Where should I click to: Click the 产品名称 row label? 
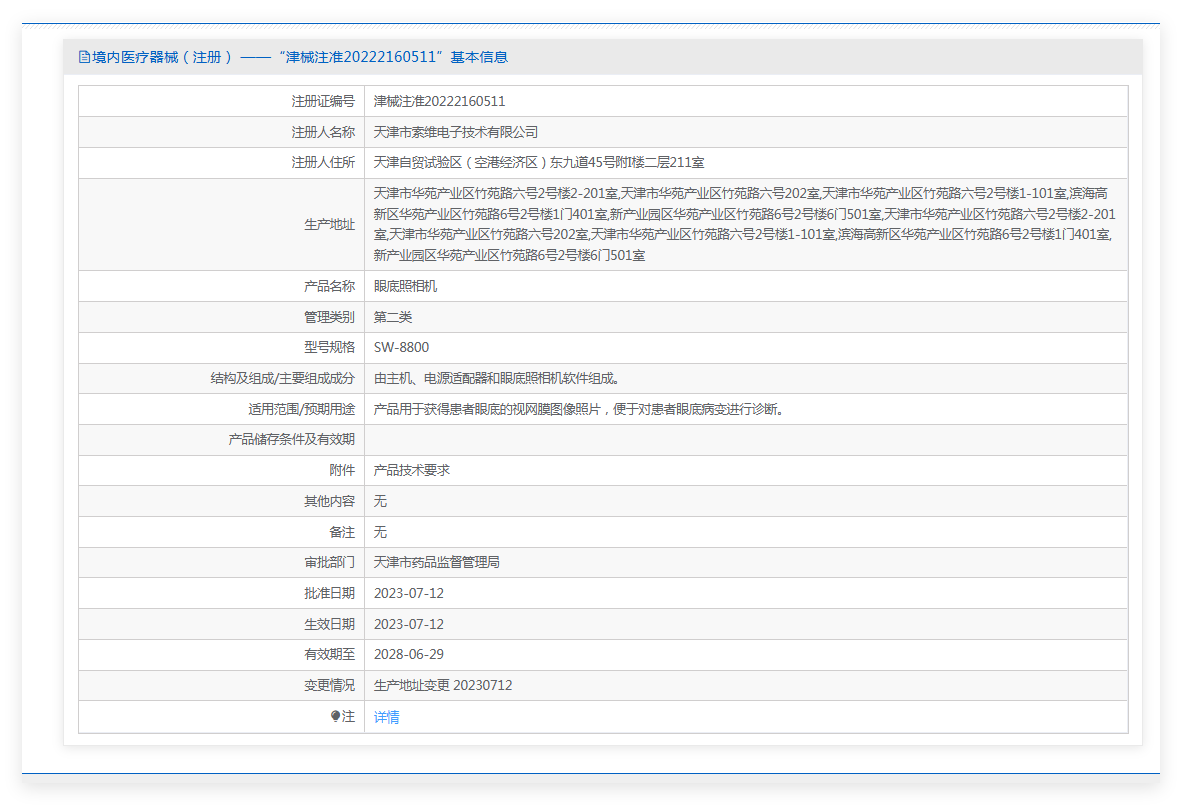(329, 286)
